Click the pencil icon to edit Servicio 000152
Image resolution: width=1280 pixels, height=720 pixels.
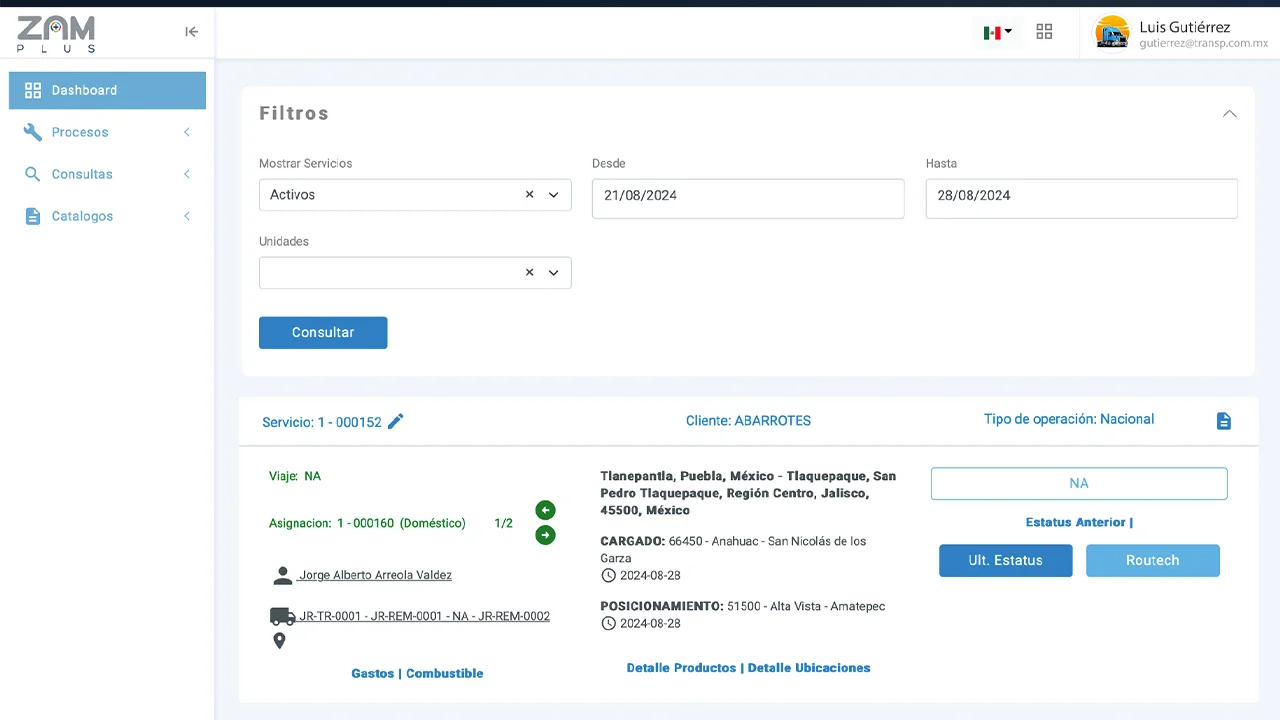pos(396,422)
